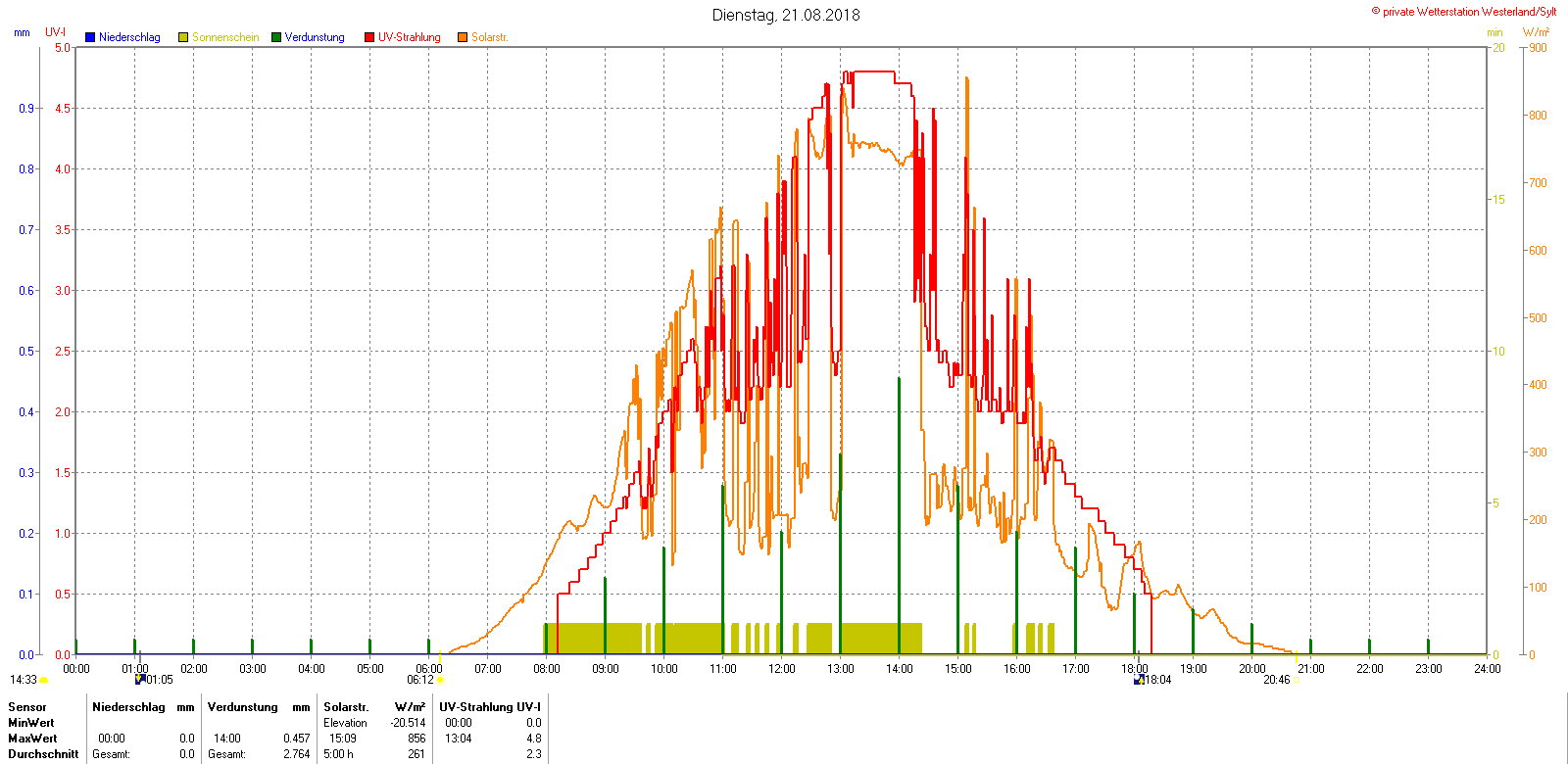Screen dimensions: 1568x764
Task: Click the 2.3 UV average value
Action: [533, 754]
